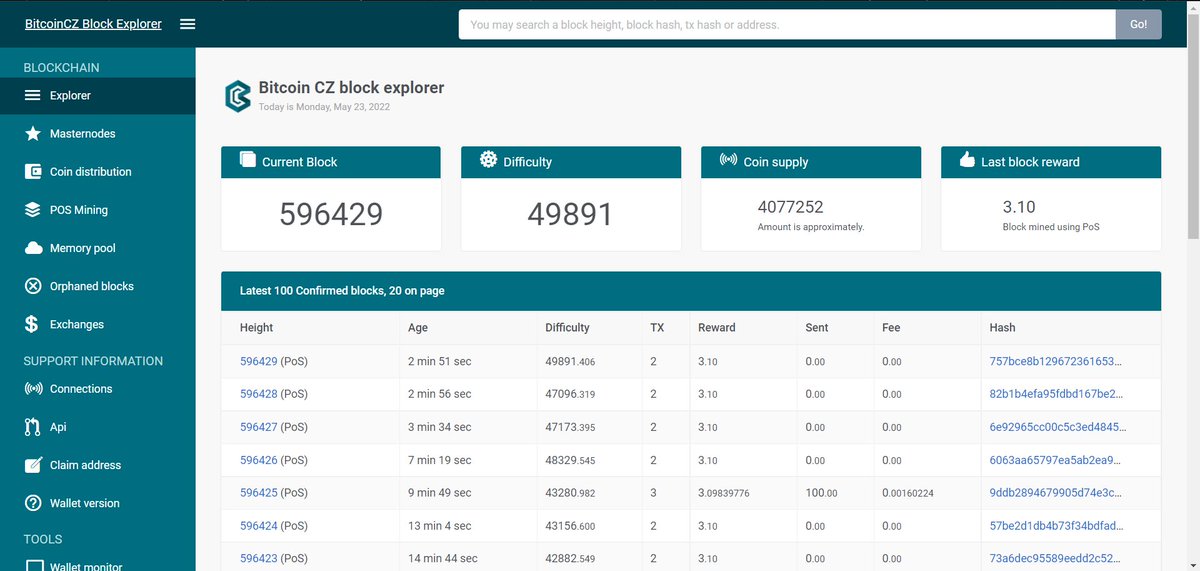The width and height of the screenshot is (1200, 571).
Task: Click the Exchanges dollar icon
Action: click(x=33, y=324)
